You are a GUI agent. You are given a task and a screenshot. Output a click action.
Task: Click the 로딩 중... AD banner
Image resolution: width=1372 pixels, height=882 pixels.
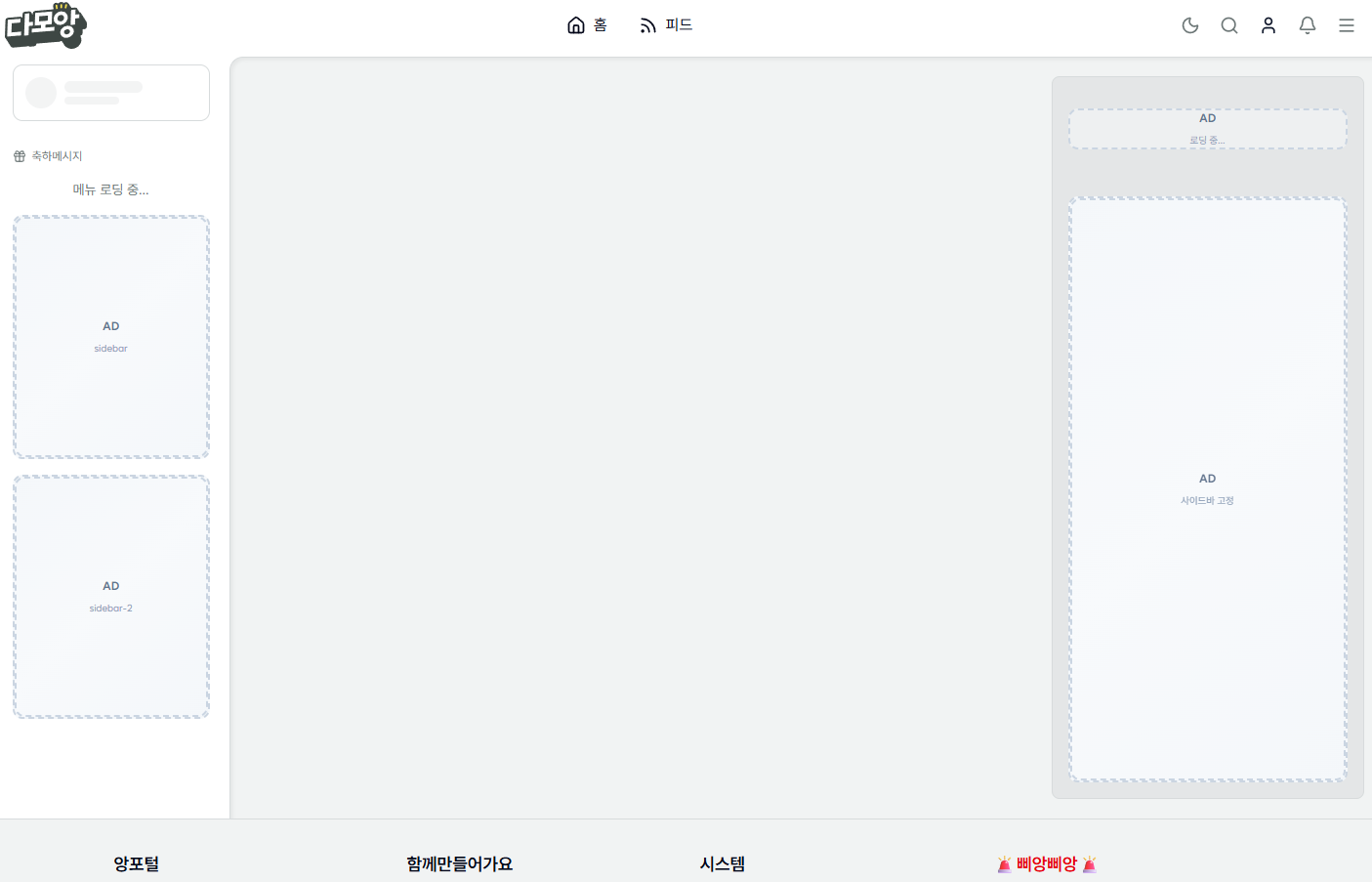[1208, 129]
